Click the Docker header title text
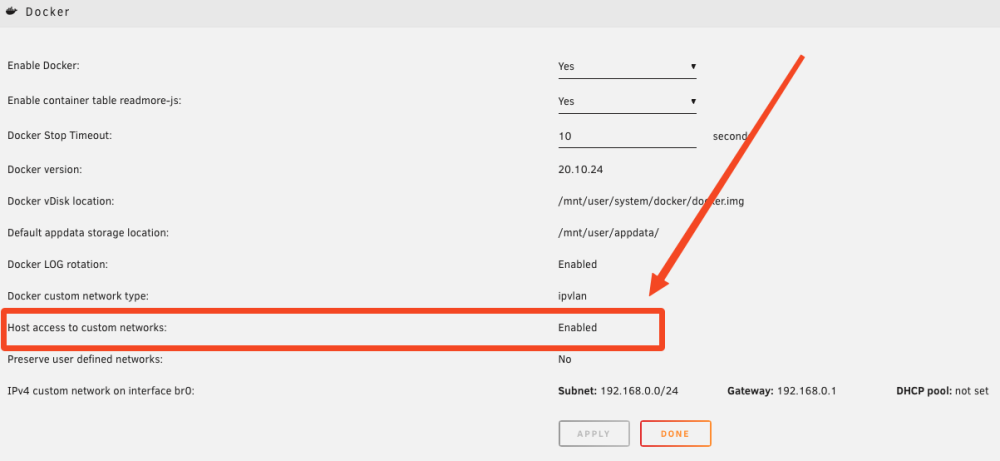This screenshot has height=461, width=1000. point(48,11)
